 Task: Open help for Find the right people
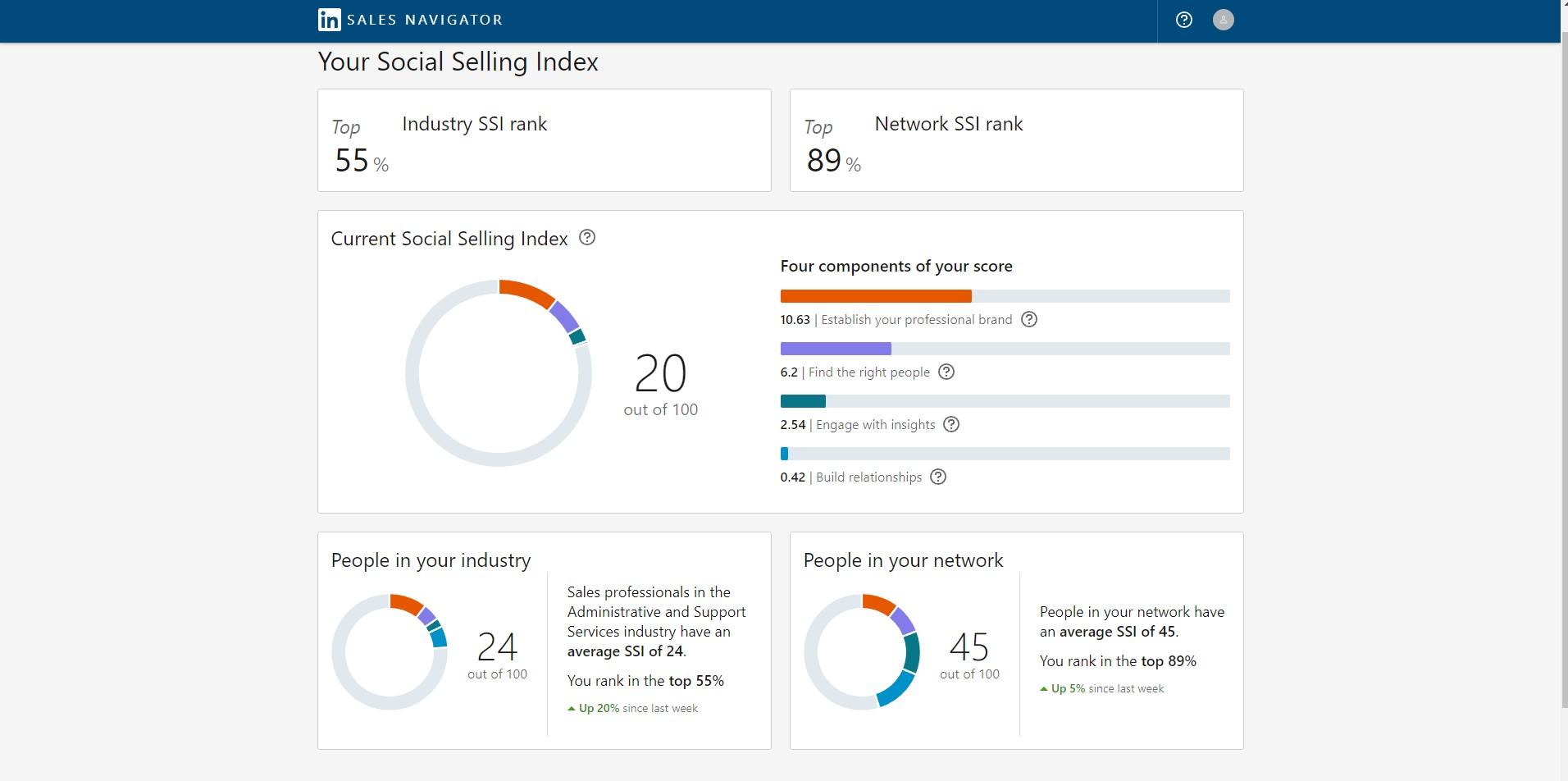click(946, 372)
